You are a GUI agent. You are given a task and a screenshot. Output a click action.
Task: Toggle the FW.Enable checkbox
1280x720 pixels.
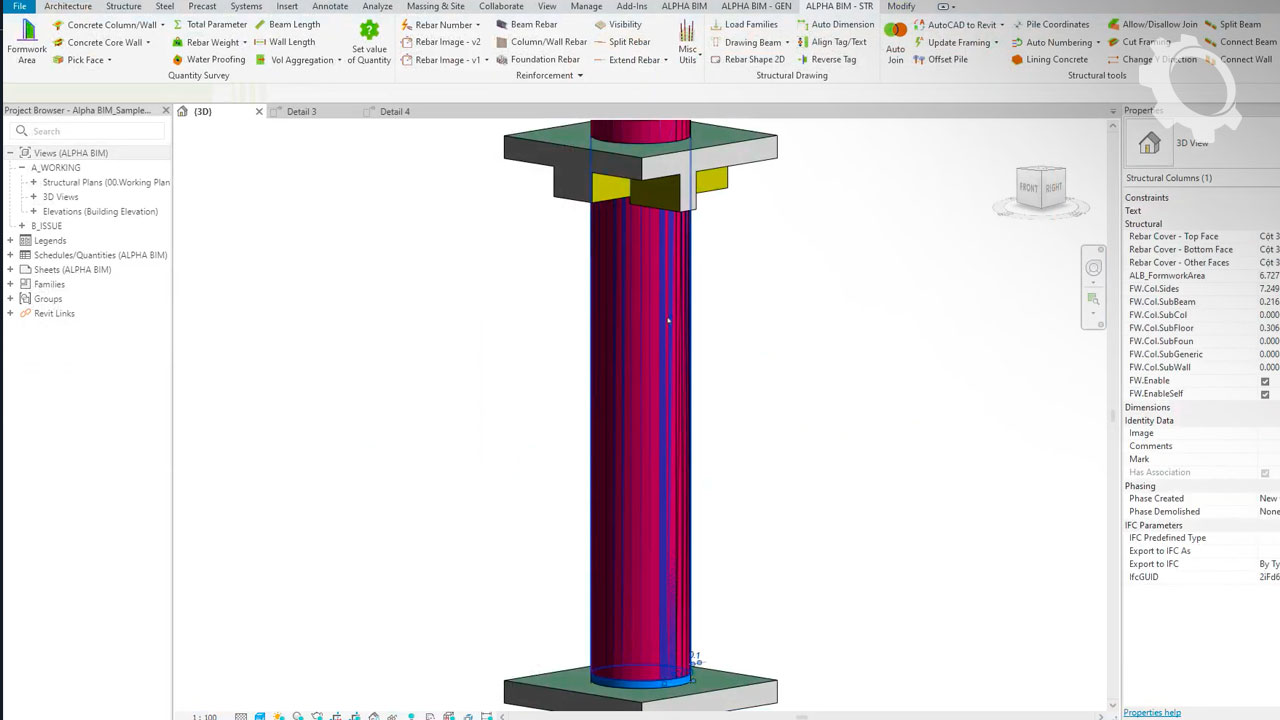tap(1265, 381)
